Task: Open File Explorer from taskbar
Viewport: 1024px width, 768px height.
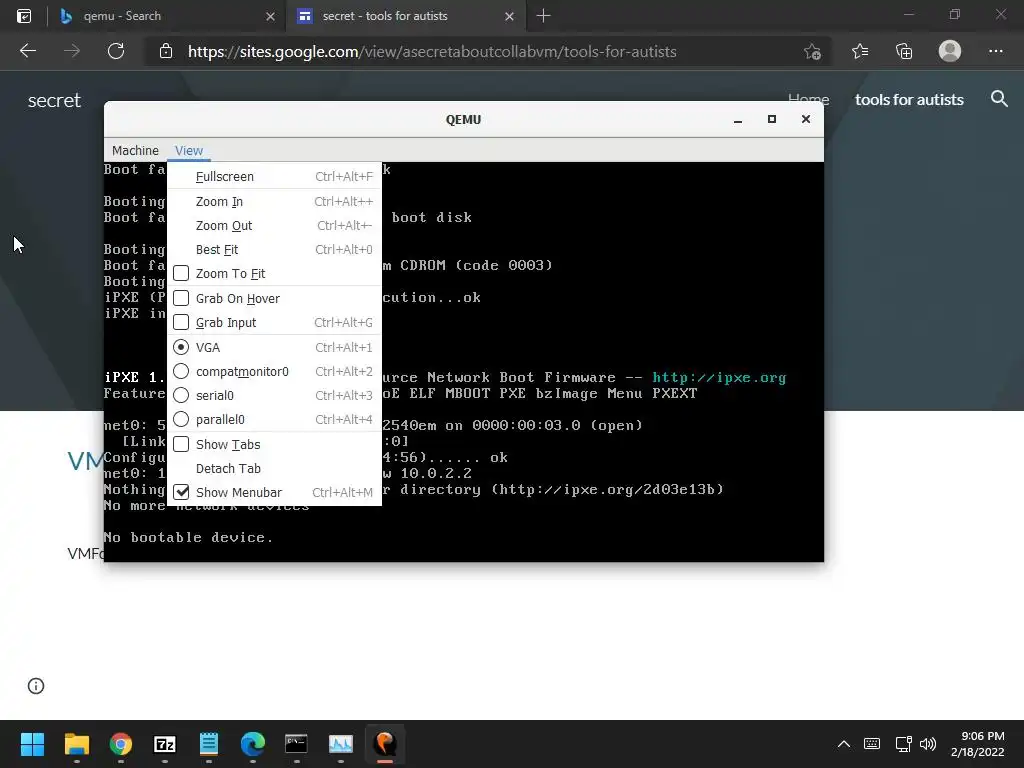Action: click(x=76, y=744)
